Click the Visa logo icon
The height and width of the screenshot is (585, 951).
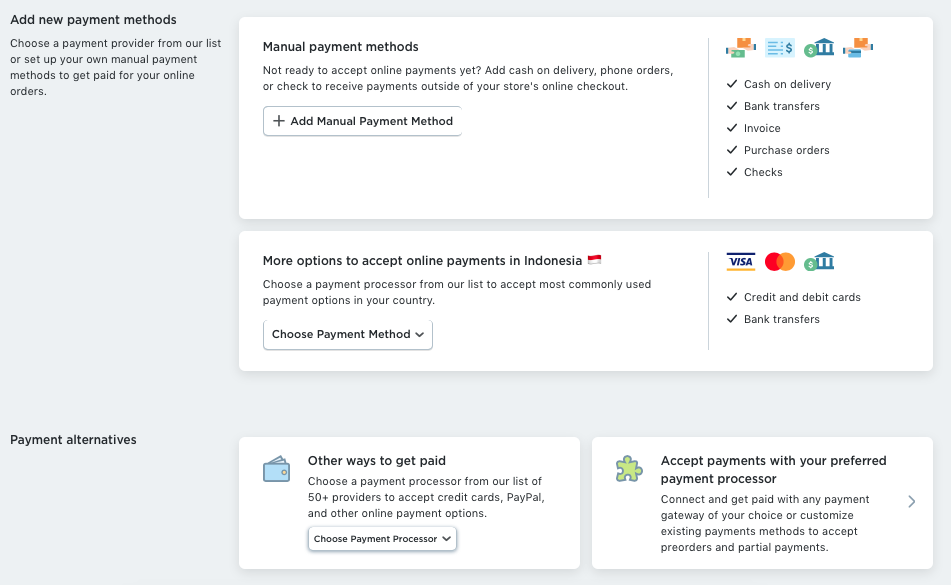(741, 262)
